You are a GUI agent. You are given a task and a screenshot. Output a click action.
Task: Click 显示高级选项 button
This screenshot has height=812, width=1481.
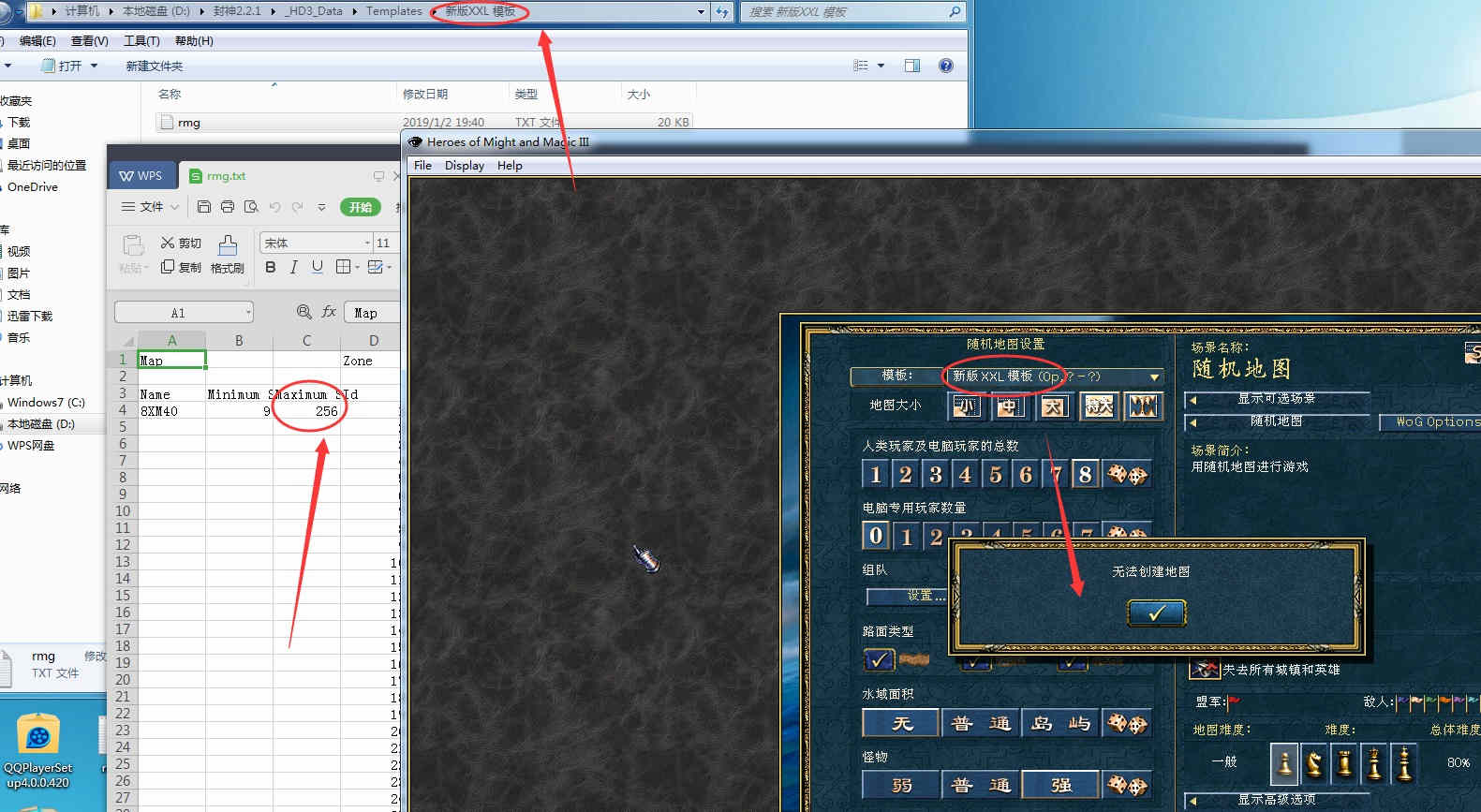click(1277, 800)
